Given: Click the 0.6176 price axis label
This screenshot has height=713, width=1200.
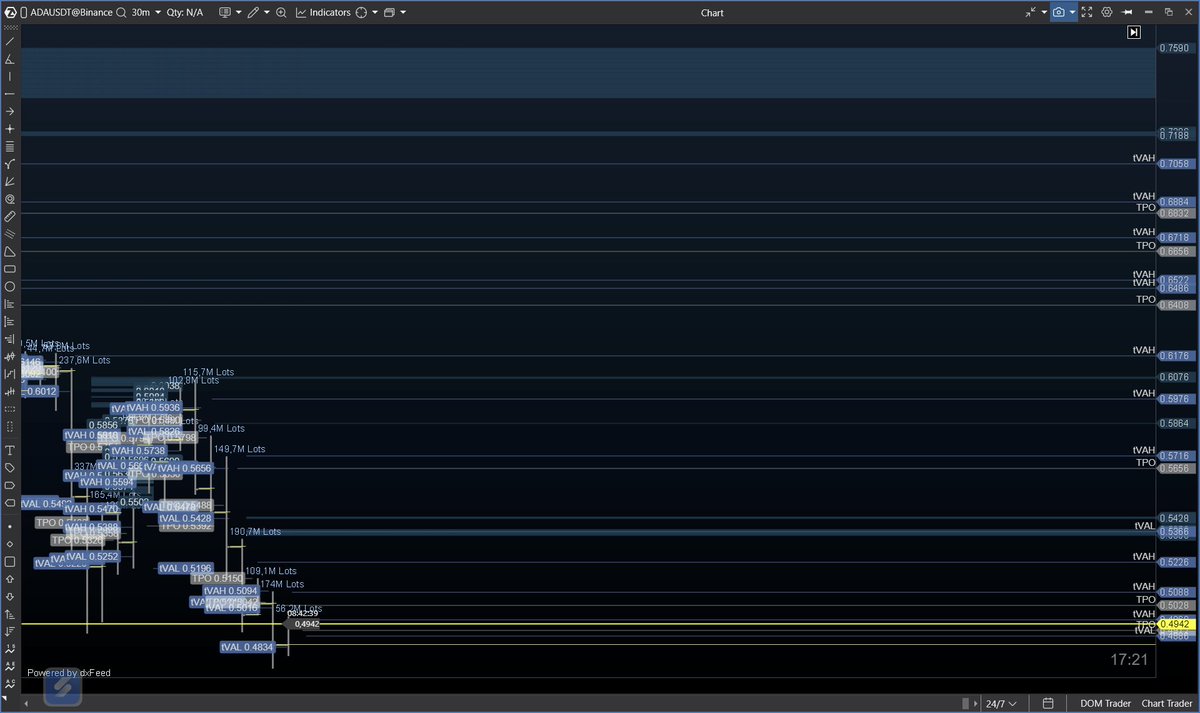Looking at the screenshot, I should [1174, 355].
